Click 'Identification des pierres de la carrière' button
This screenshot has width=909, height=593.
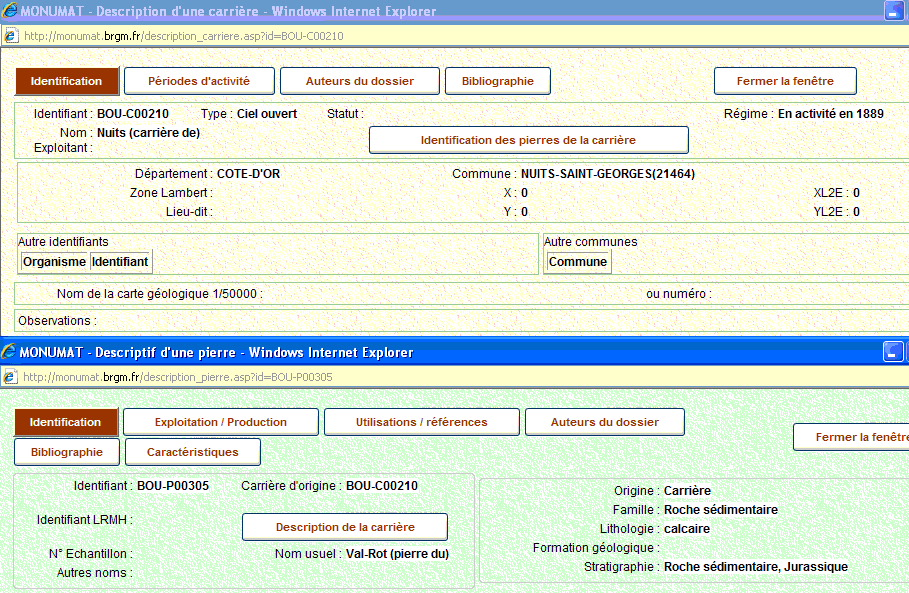(x=528, y=140)
